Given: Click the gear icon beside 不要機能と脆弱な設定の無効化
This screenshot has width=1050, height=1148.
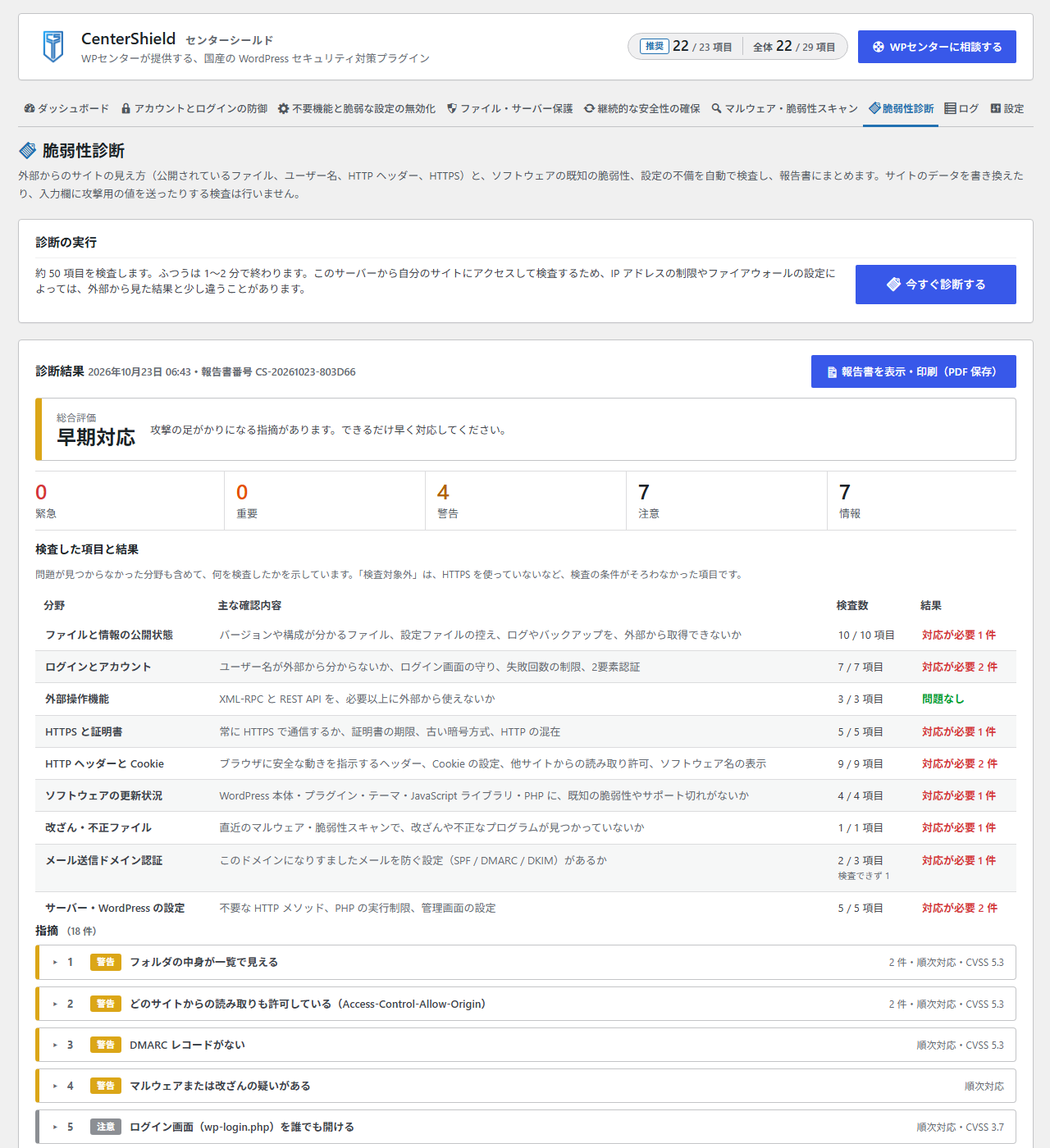Looking at the screenshot, I should pyautogui.click(x=283, y=108).
